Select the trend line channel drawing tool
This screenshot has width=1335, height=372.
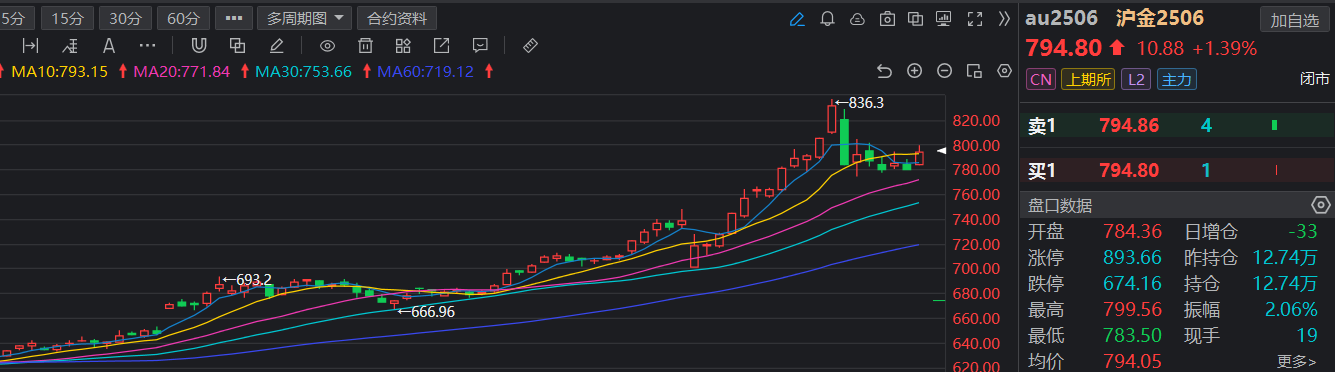pyautogui.click(x=69, y=45)
